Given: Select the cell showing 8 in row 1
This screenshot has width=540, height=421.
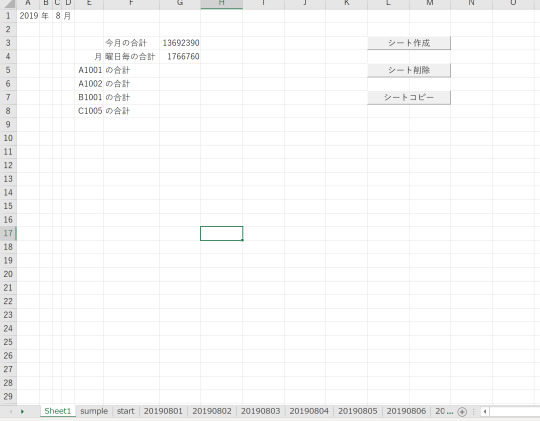Looking at the screenshot, I should (x=57, y=16).
